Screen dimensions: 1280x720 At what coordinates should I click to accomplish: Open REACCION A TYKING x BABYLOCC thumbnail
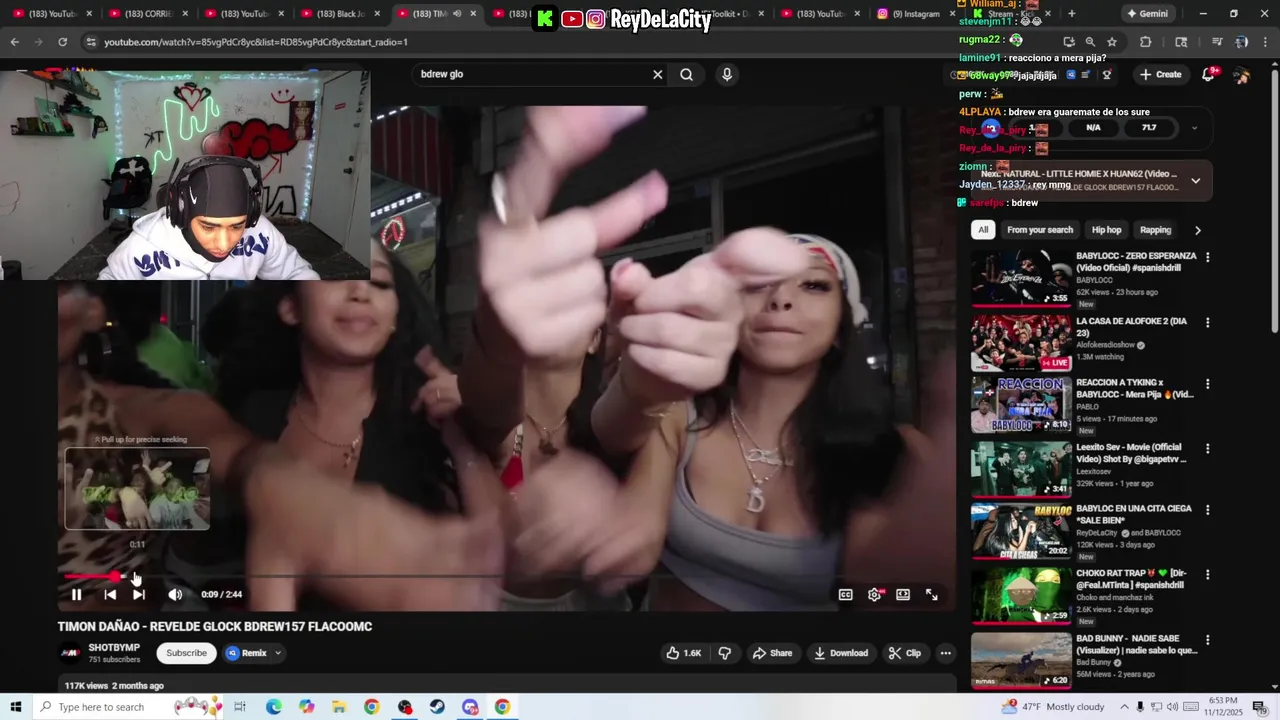pos(1021,404)
